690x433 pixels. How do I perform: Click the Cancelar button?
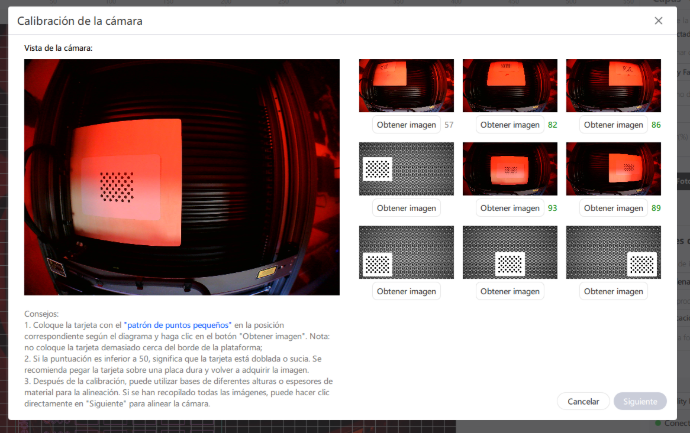coord(583,401)
